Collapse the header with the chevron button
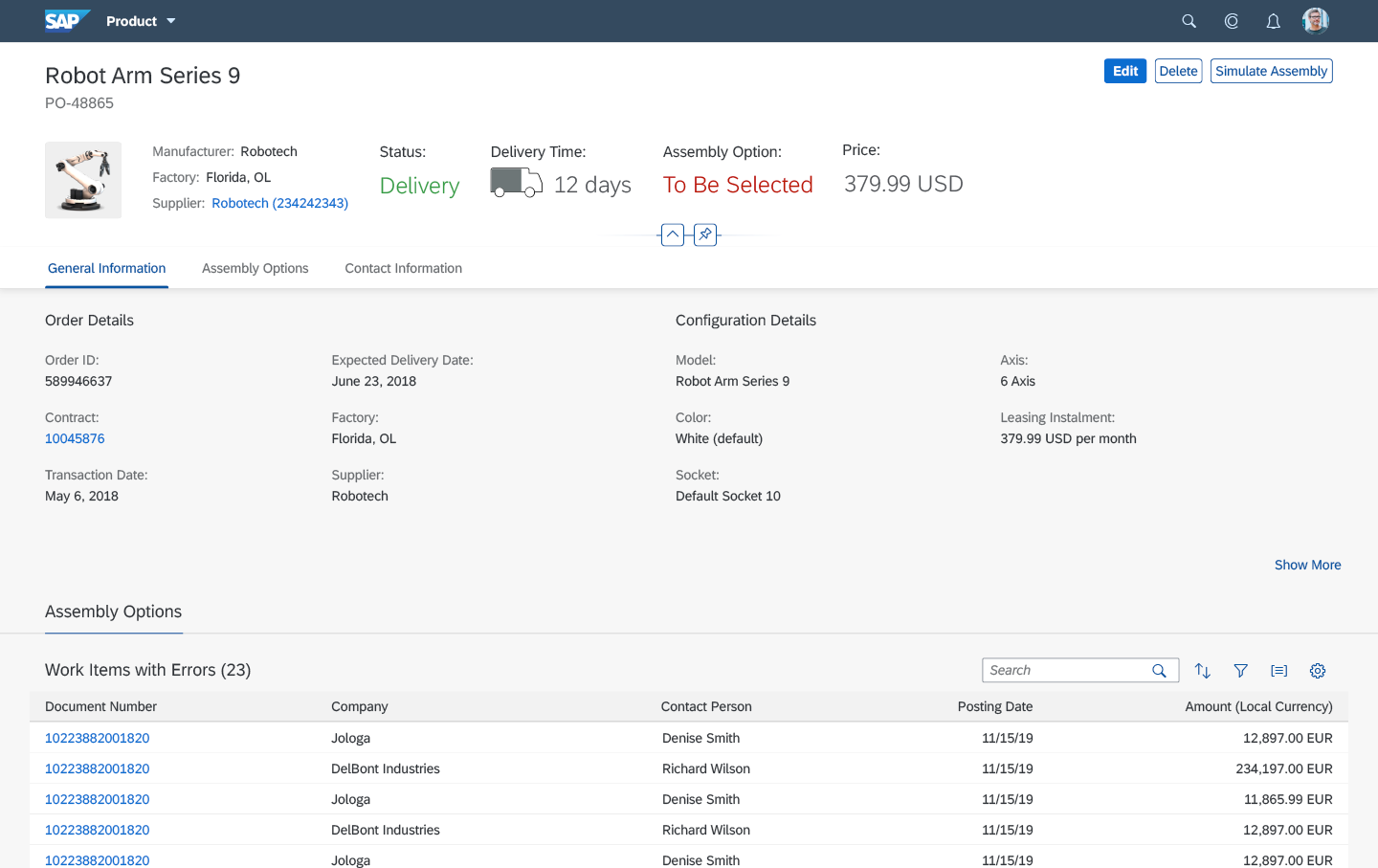This screenshot has width=1378, height=868. point(673,234)
